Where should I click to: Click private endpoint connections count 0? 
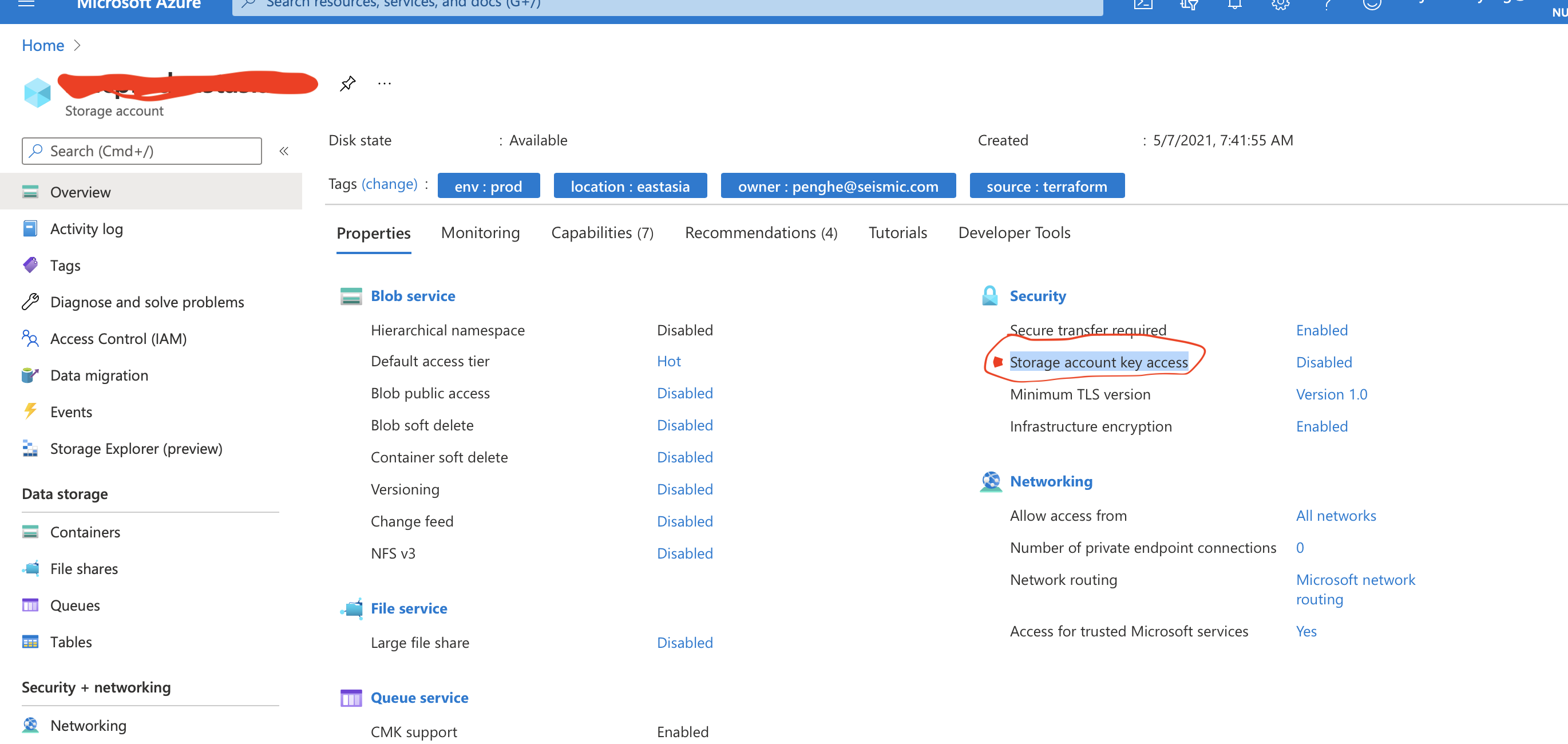coord(1300,548)
